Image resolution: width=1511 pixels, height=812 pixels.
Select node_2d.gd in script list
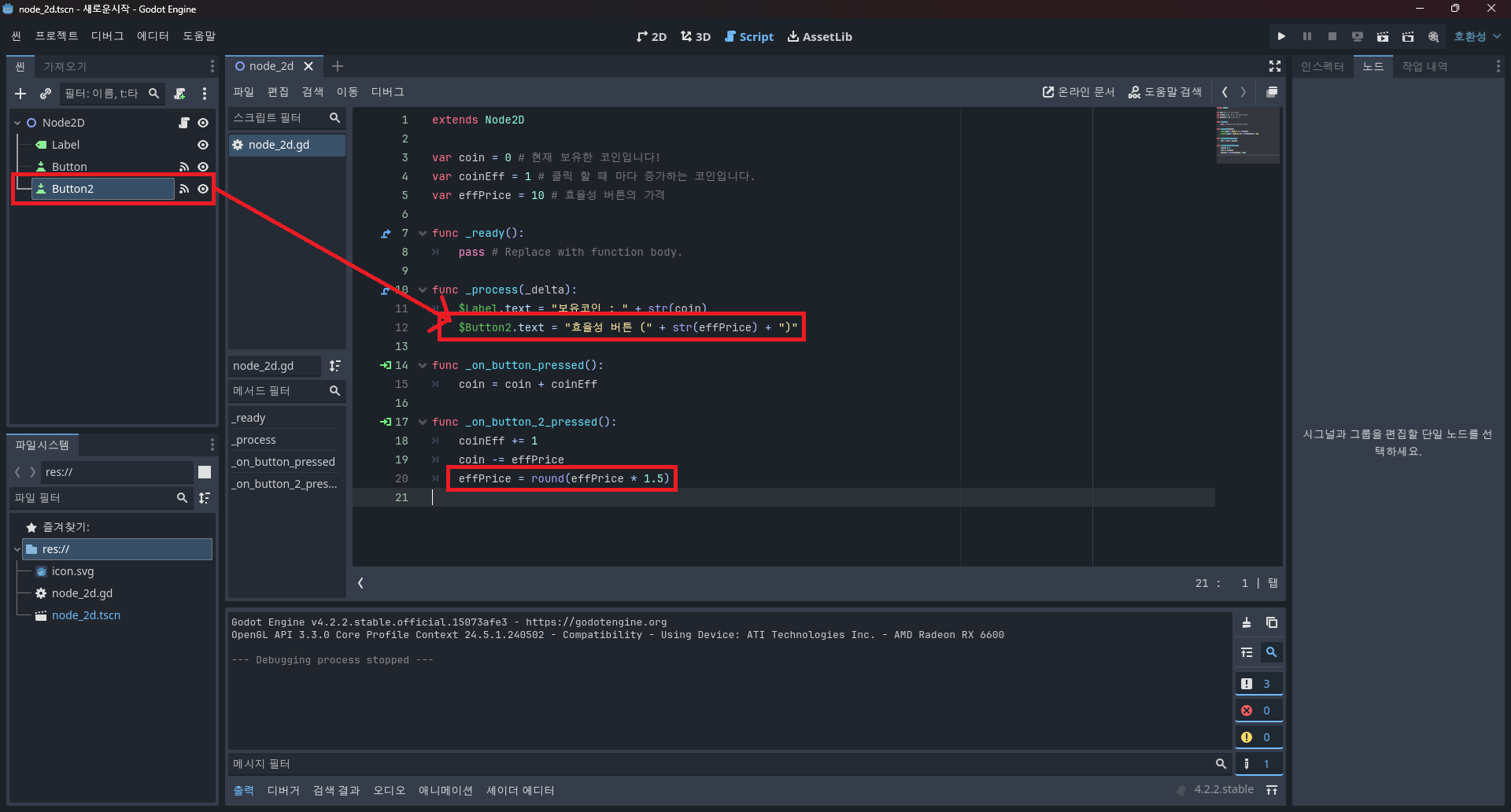(x=286, y=145)
